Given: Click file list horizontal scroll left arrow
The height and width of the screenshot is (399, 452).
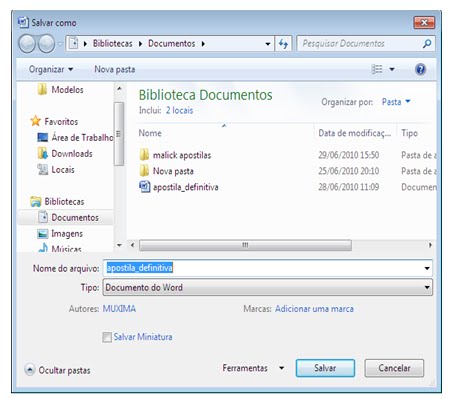Looking at the screenshot, I should coord(132,245).
